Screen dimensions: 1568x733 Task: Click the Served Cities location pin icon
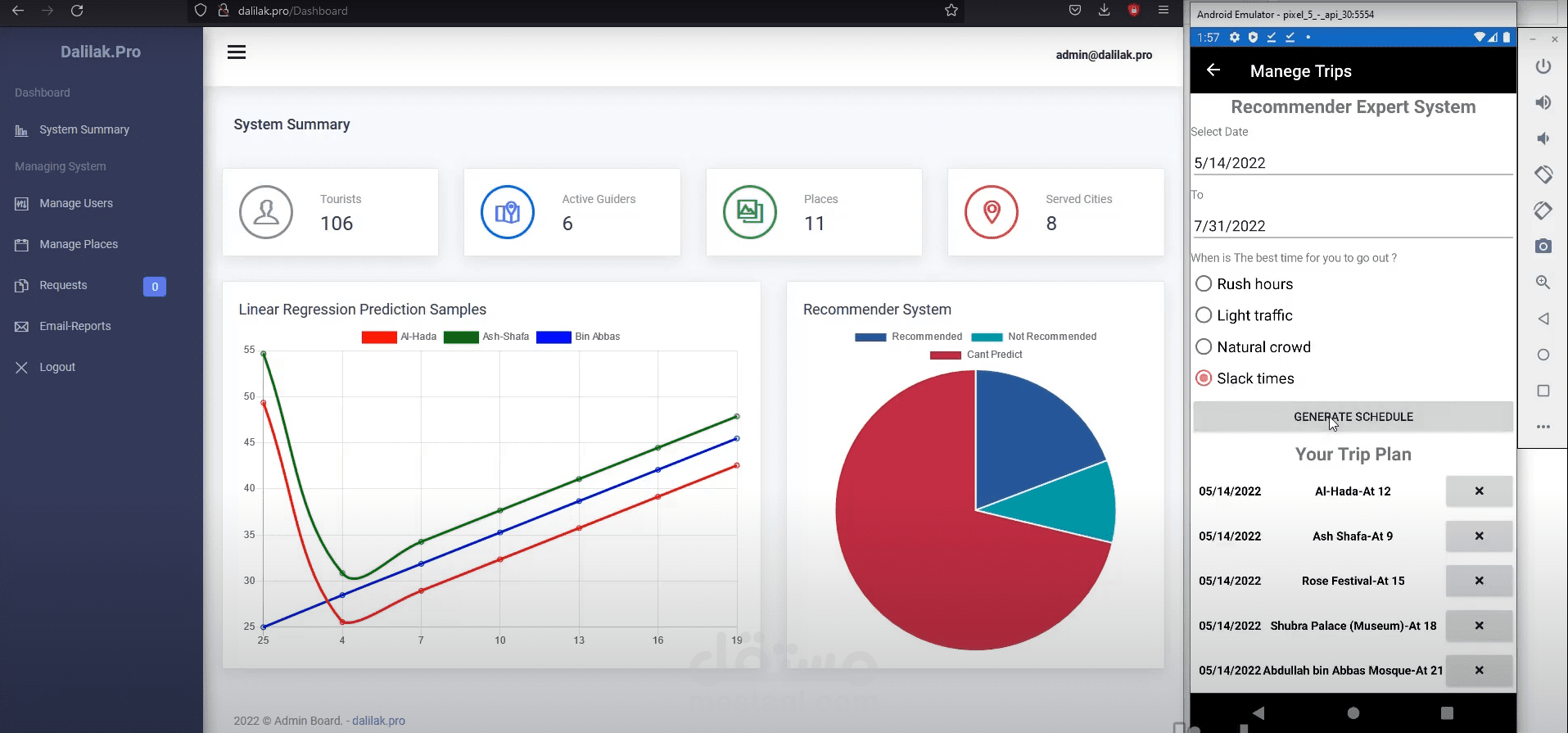click(992, 212)
